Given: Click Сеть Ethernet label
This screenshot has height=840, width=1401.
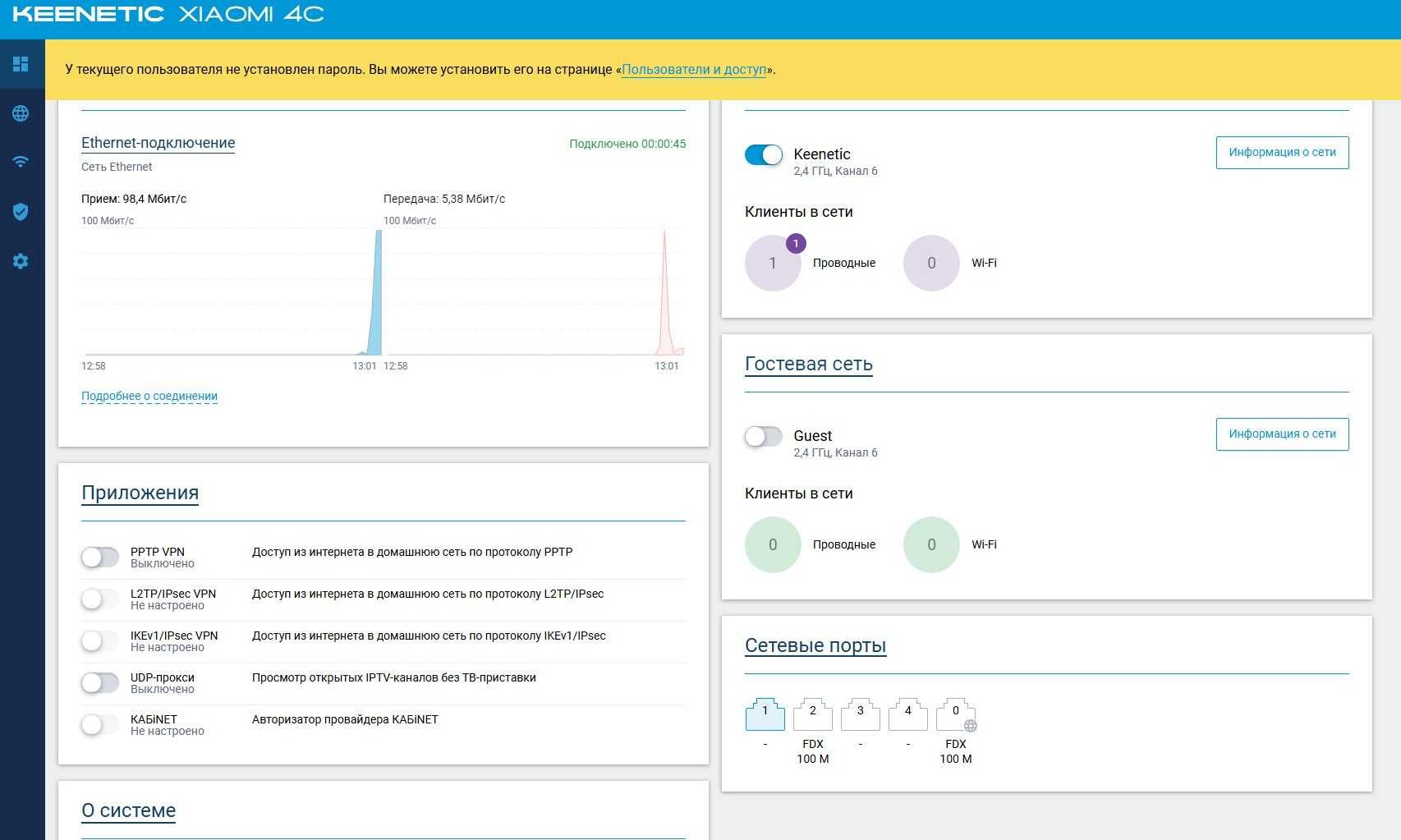Looking at the screenshot, I should click(x=117, y=167).
